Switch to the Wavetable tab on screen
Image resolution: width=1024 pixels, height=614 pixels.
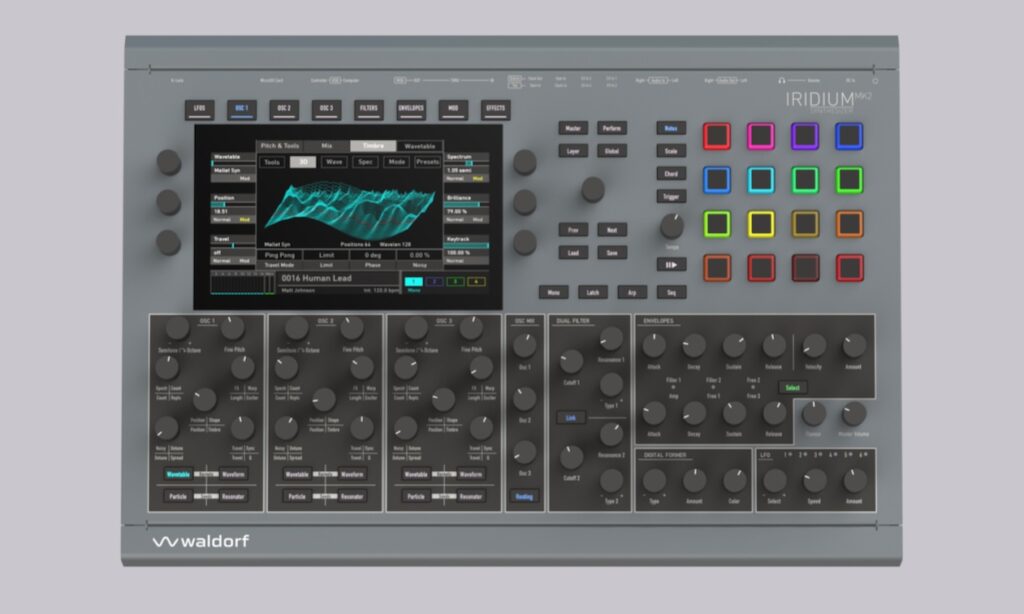(421, 146)
